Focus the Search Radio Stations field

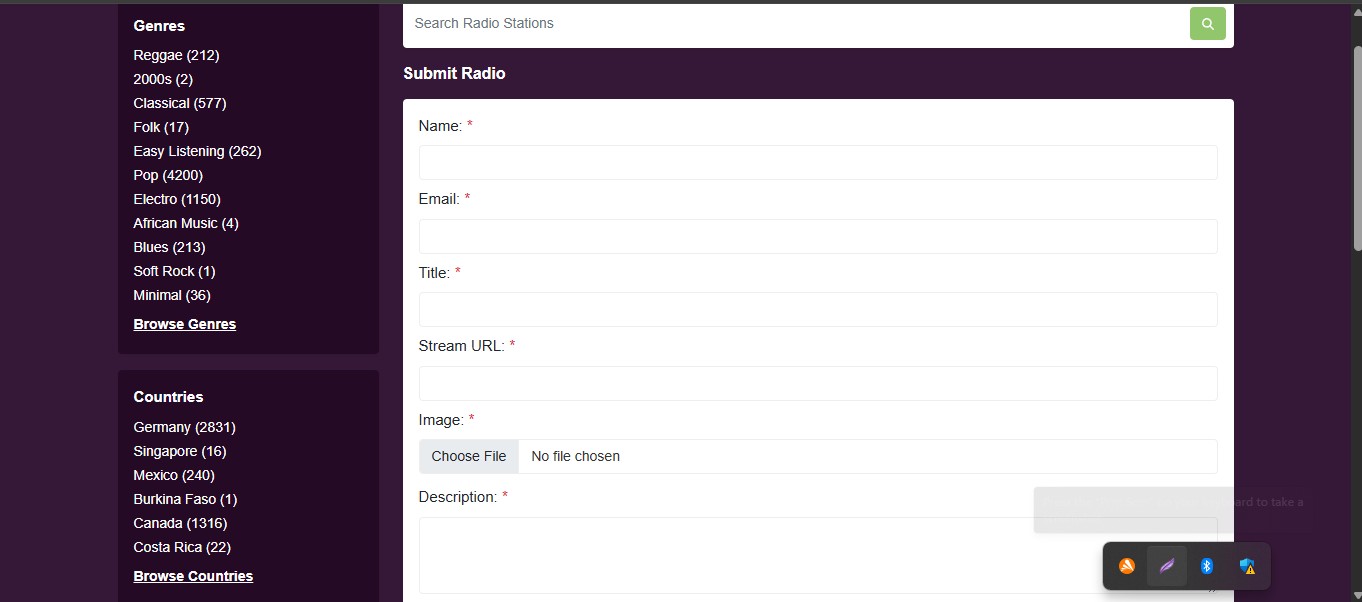pos(795,24)
